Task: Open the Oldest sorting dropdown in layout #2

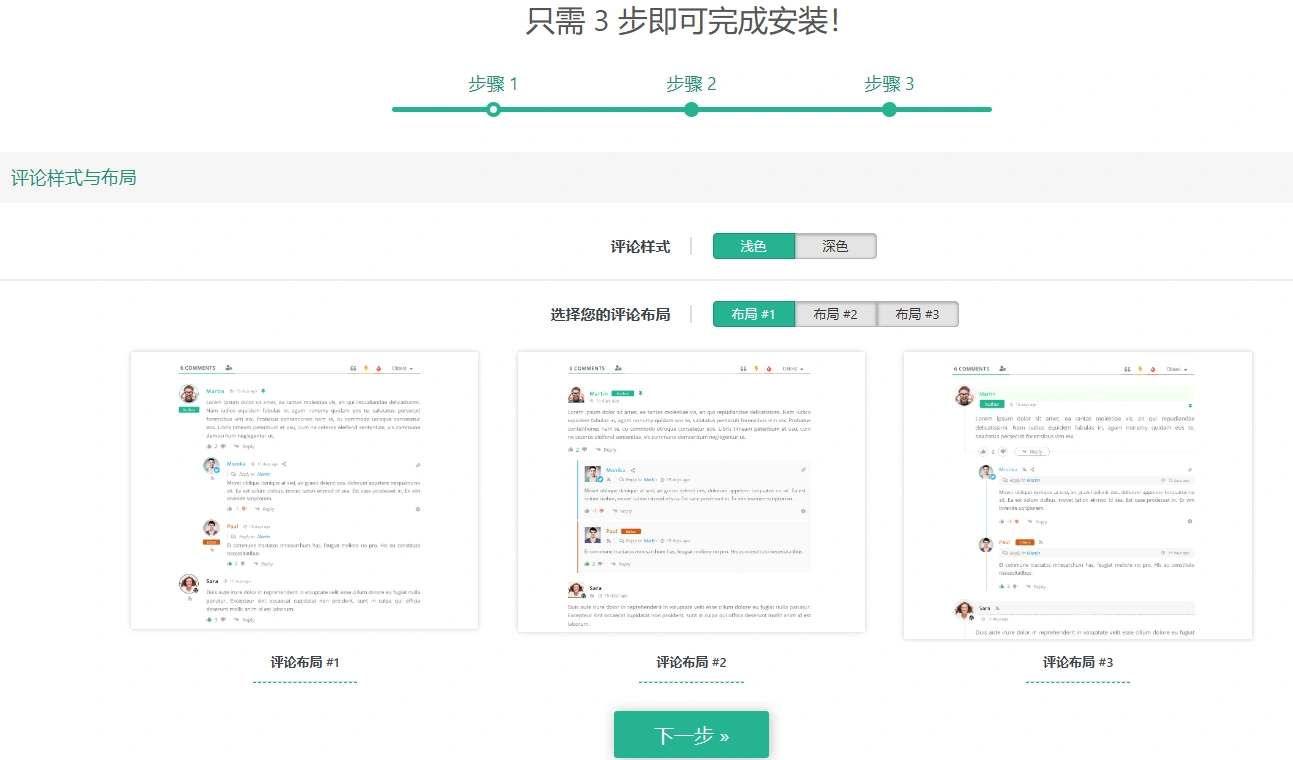Action: click(792, 368)
